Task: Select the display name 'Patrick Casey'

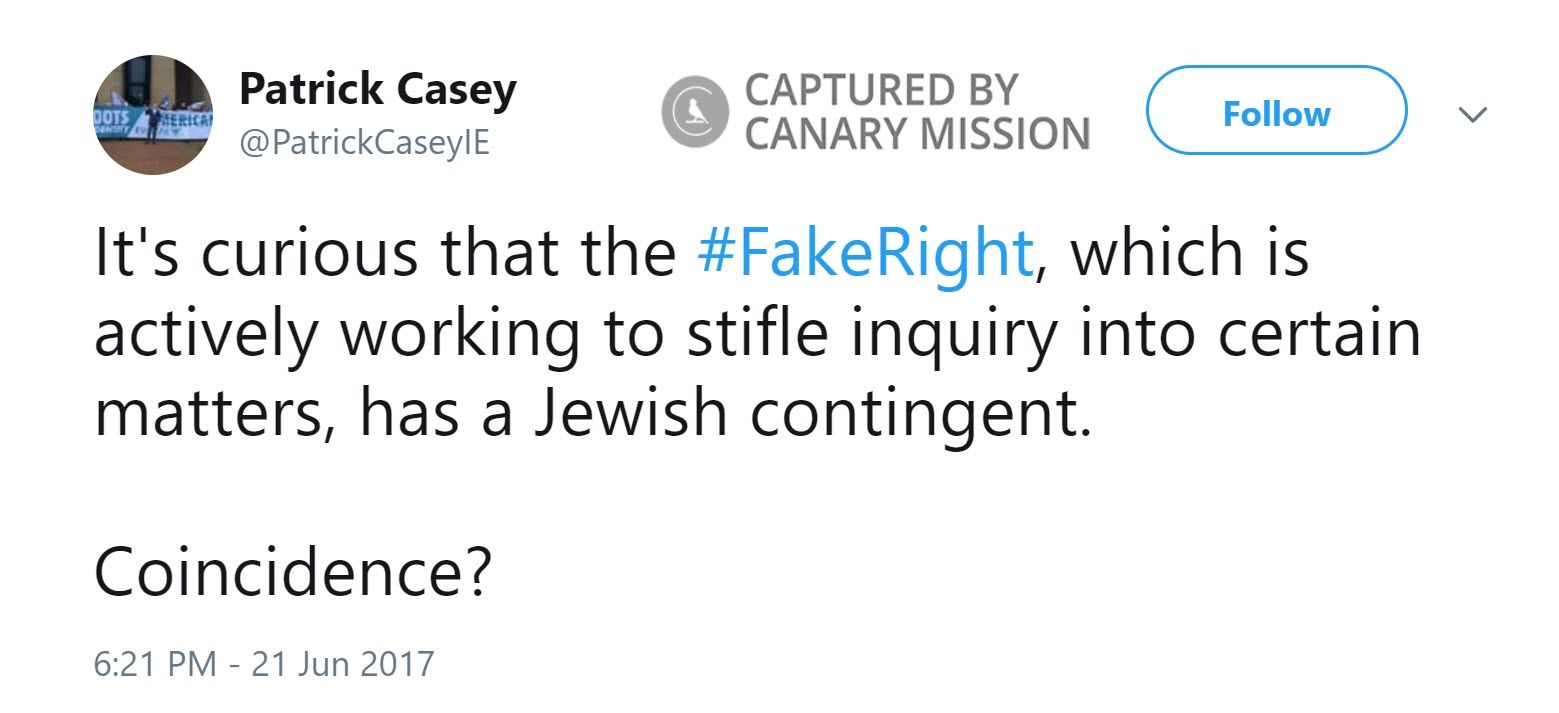Action: 378,87
